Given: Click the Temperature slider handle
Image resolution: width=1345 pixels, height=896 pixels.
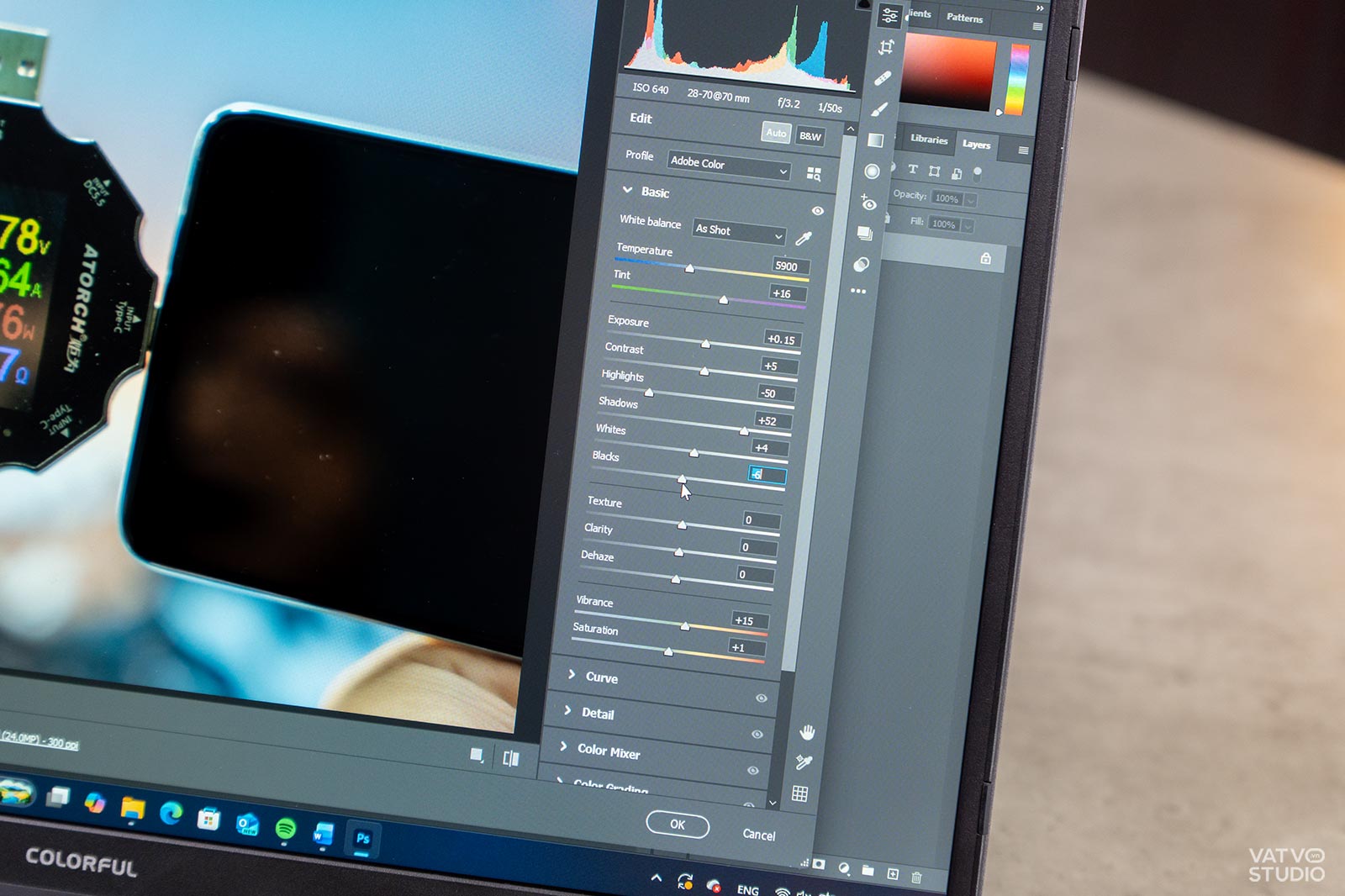Looking at the screenshot, I should pos(690,268).
